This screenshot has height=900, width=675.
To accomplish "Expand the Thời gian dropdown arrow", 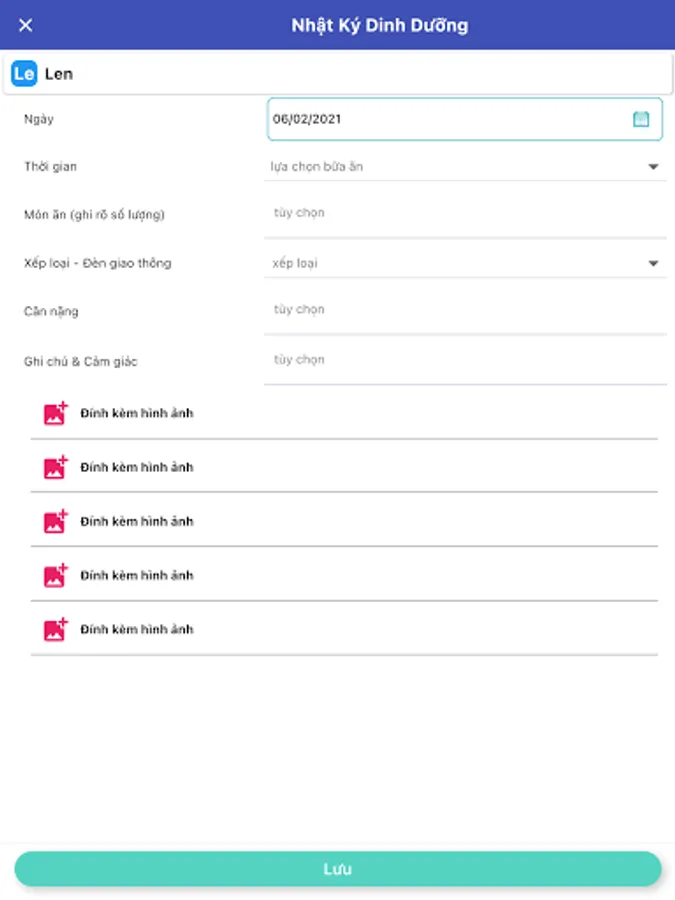I will pyautogui.click(x=653, y=166).
